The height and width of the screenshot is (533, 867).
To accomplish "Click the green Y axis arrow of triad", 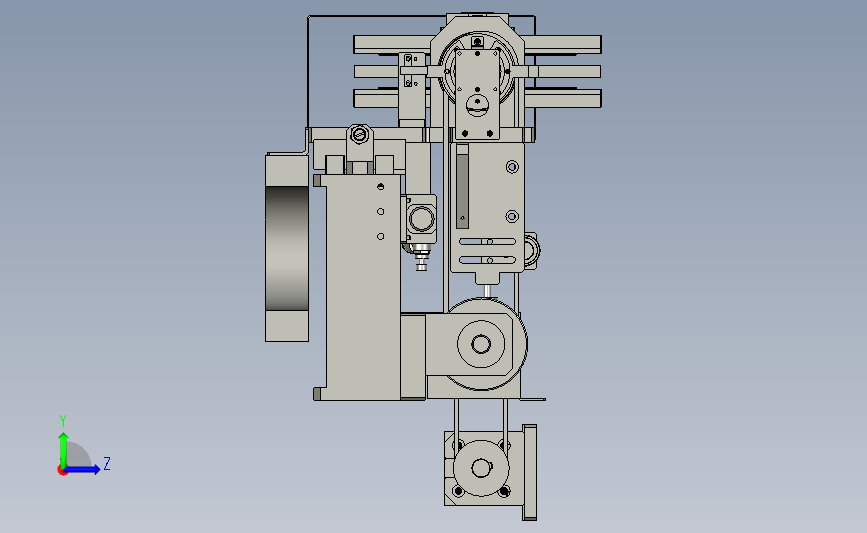I will point(63,449).
